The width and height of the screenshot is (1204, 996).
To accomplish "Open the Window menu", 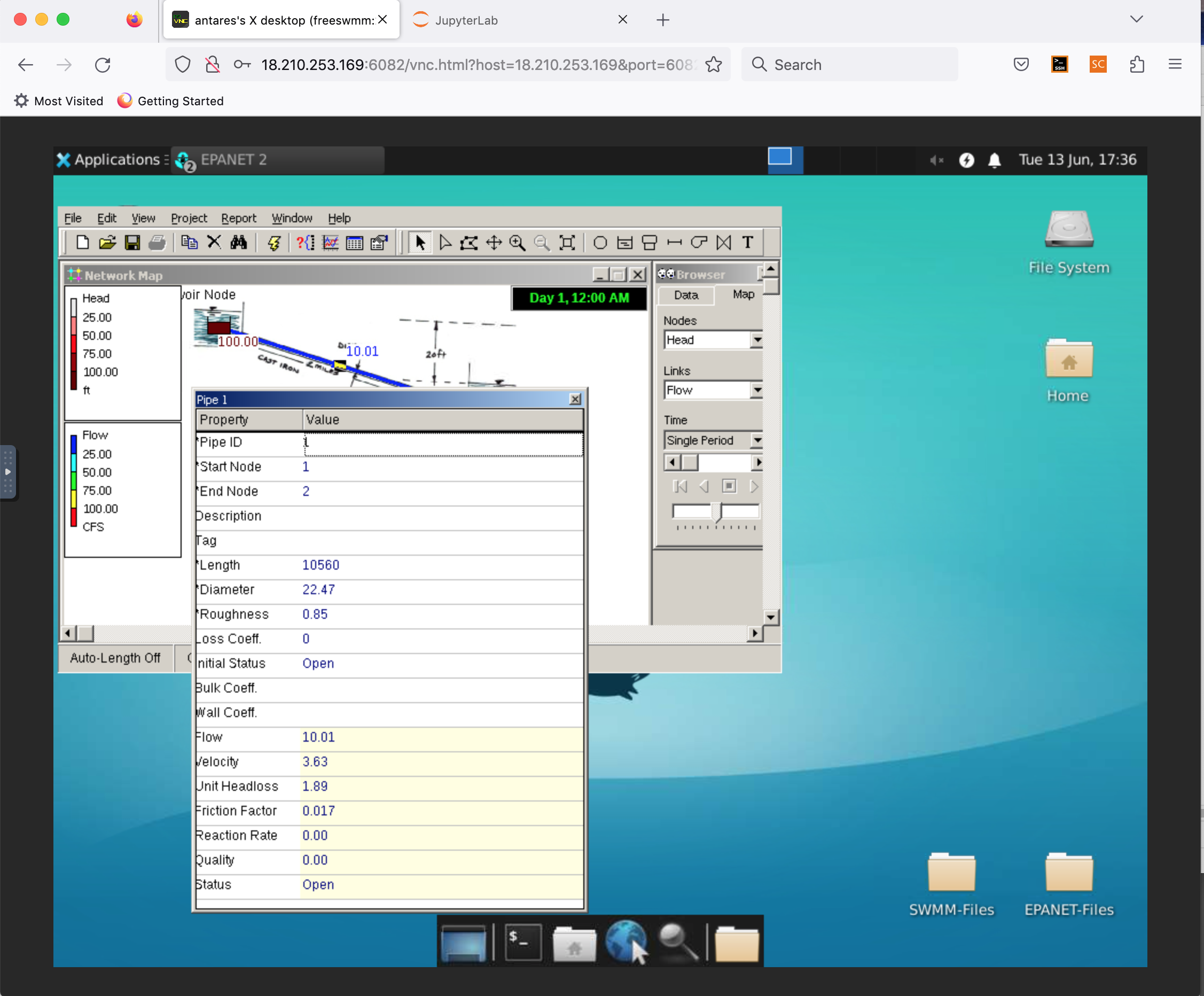I will point(292,218).
